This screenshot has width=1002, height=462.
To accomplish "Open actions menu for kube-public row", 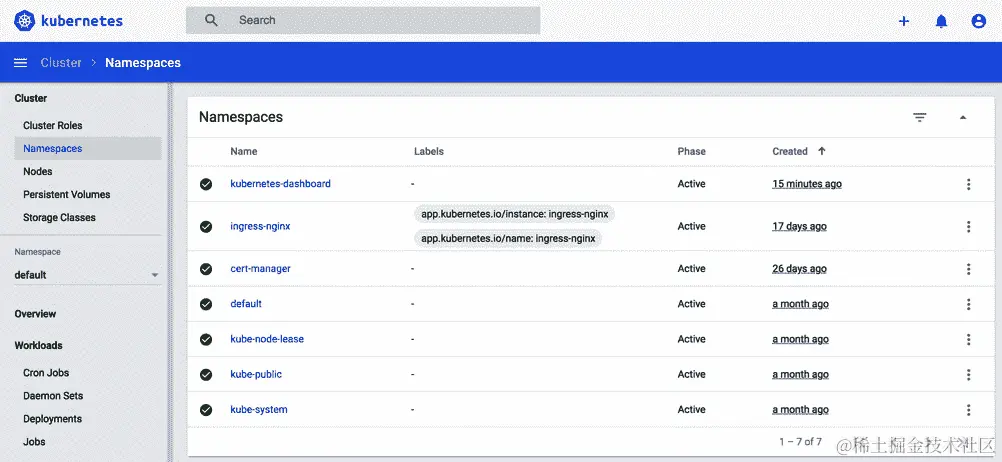I will tap(969, 374).
